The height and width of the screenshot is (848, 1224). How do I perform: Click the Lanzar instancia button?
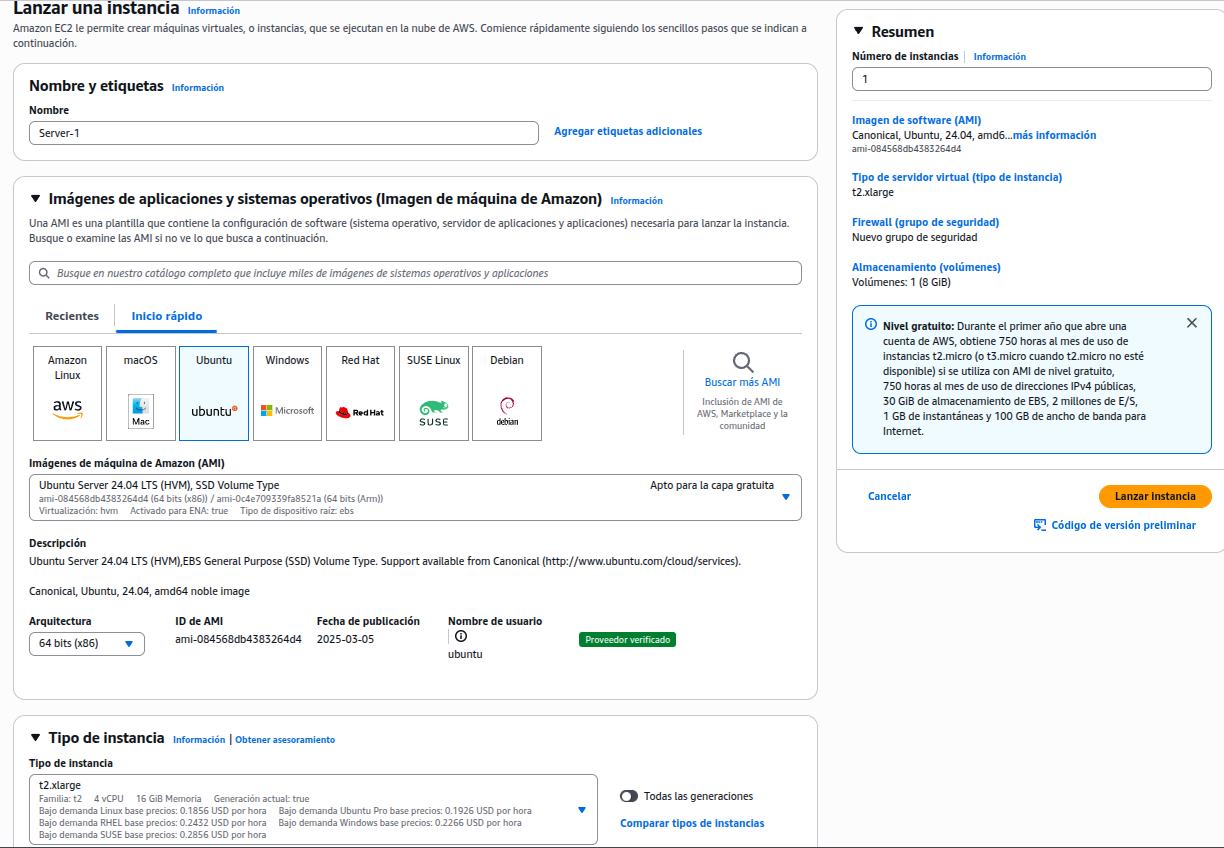[x=1154, y=496]
